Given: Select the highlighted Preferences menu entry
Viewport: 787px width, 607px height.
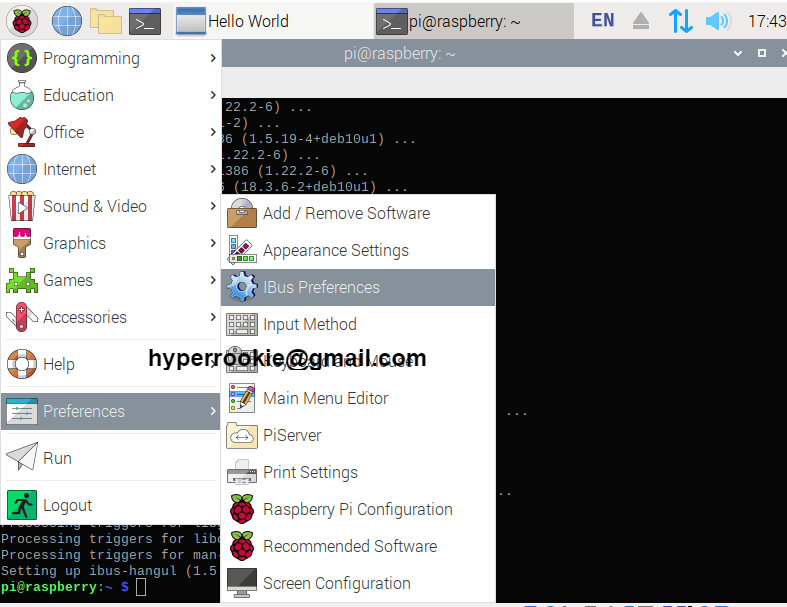Looking at the screenshot, I should (111, 411).
